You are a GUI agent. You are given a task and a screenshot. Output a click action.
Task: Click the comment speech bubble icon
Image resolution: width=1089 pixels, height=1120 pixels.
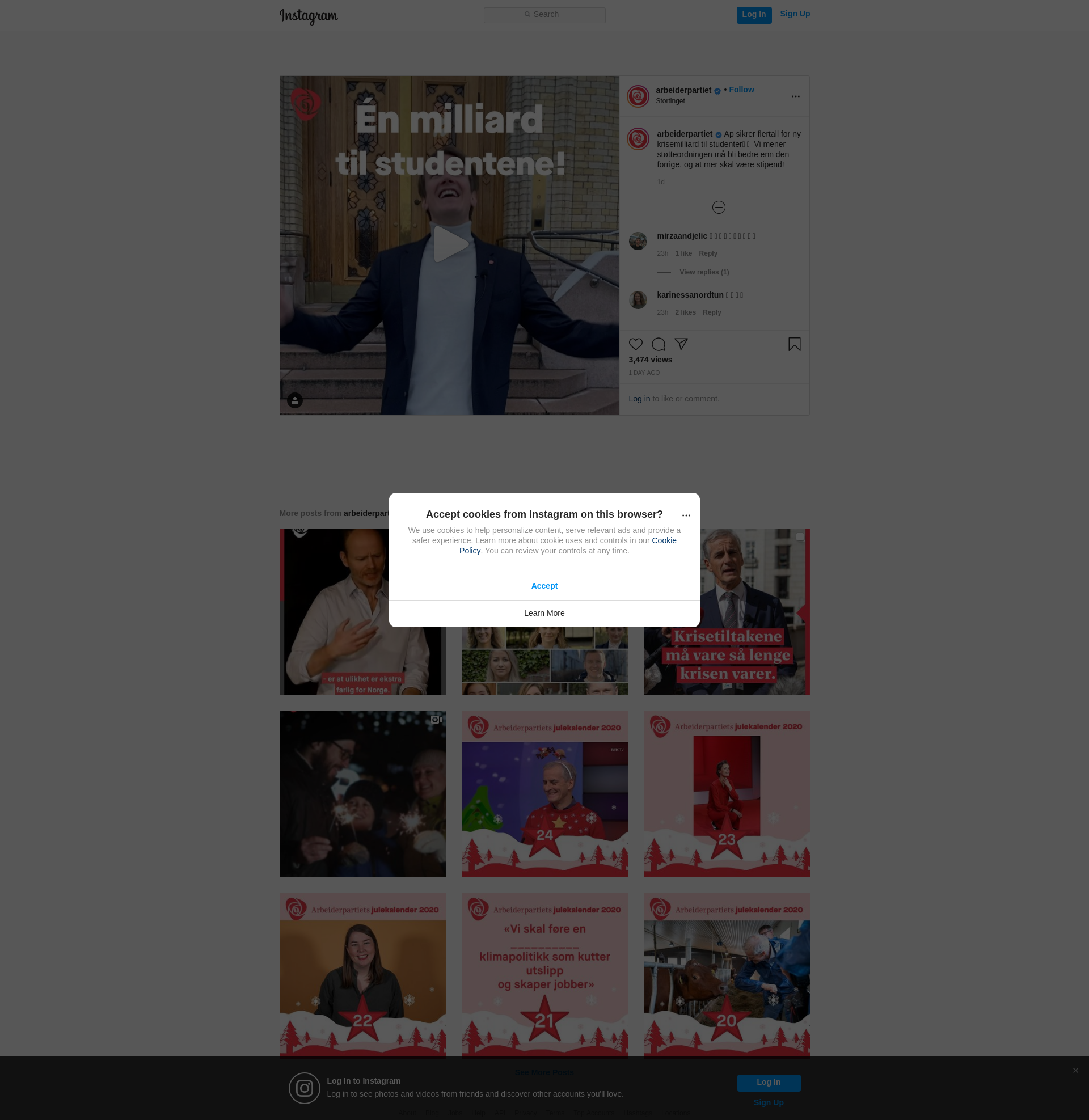[659, 344]
